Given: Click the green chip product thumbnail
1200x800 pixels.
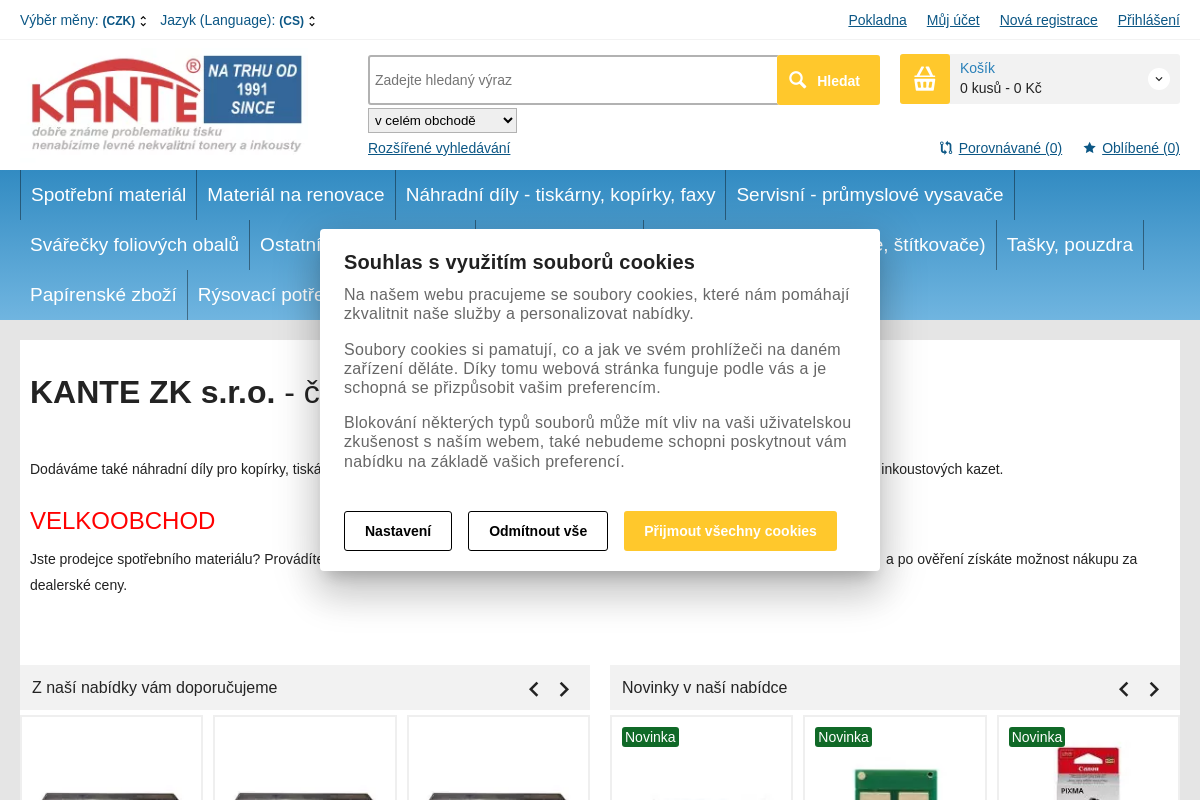Looking at the screenshot, I should point(895,783).
